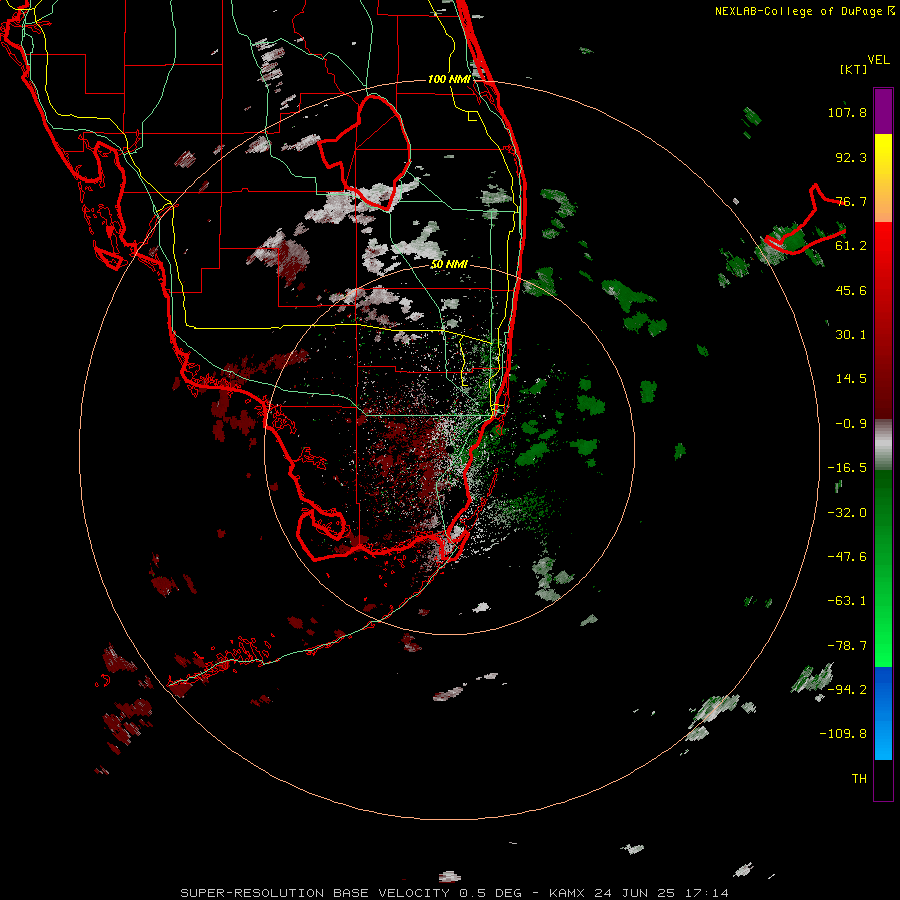This screenshot has height=900, width=900.
Task: Select the 61.2 scale value
Action: (851, 246)
